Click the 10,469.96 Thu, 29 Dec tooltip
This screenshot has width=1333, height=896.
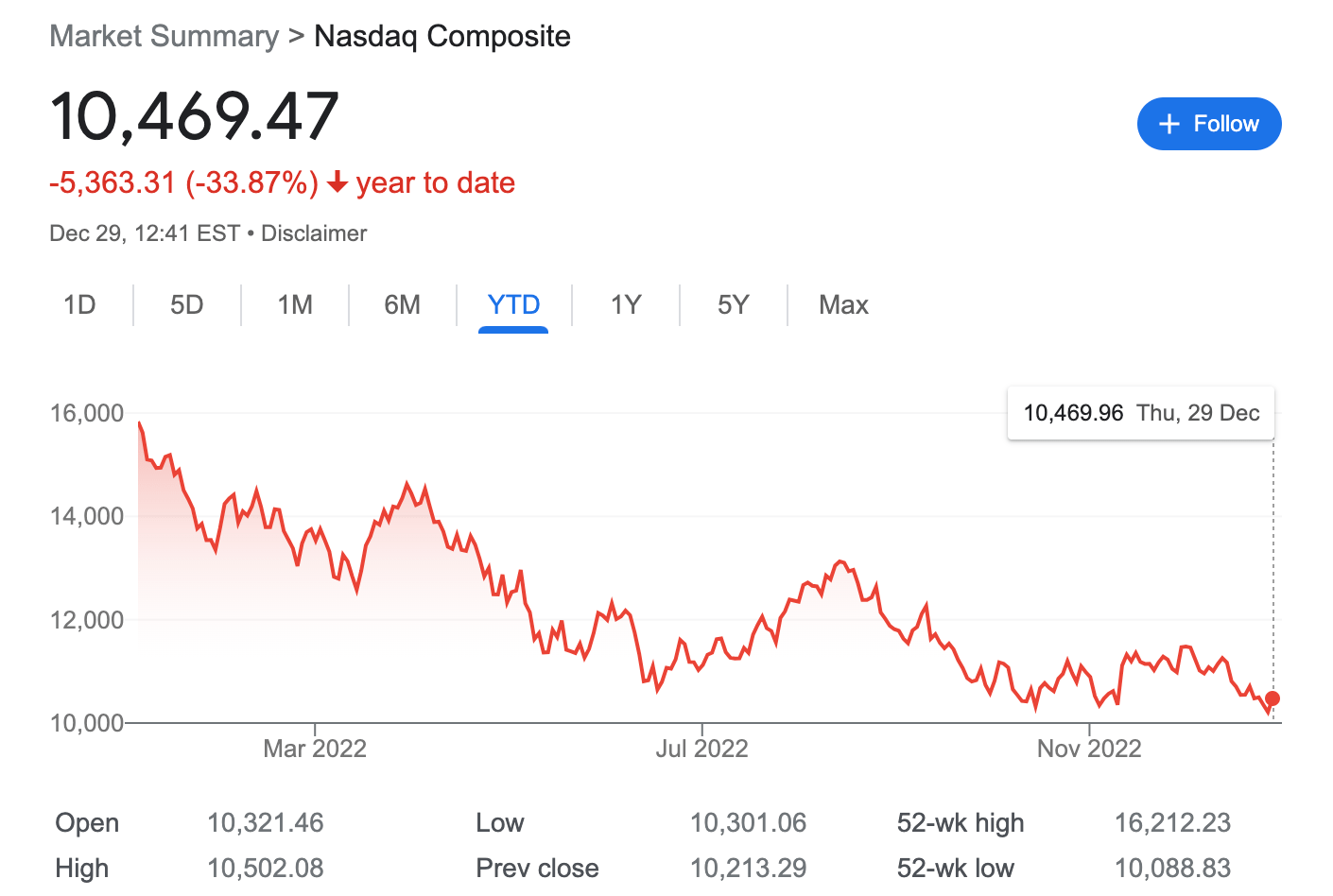click(x=1141, y=413)
